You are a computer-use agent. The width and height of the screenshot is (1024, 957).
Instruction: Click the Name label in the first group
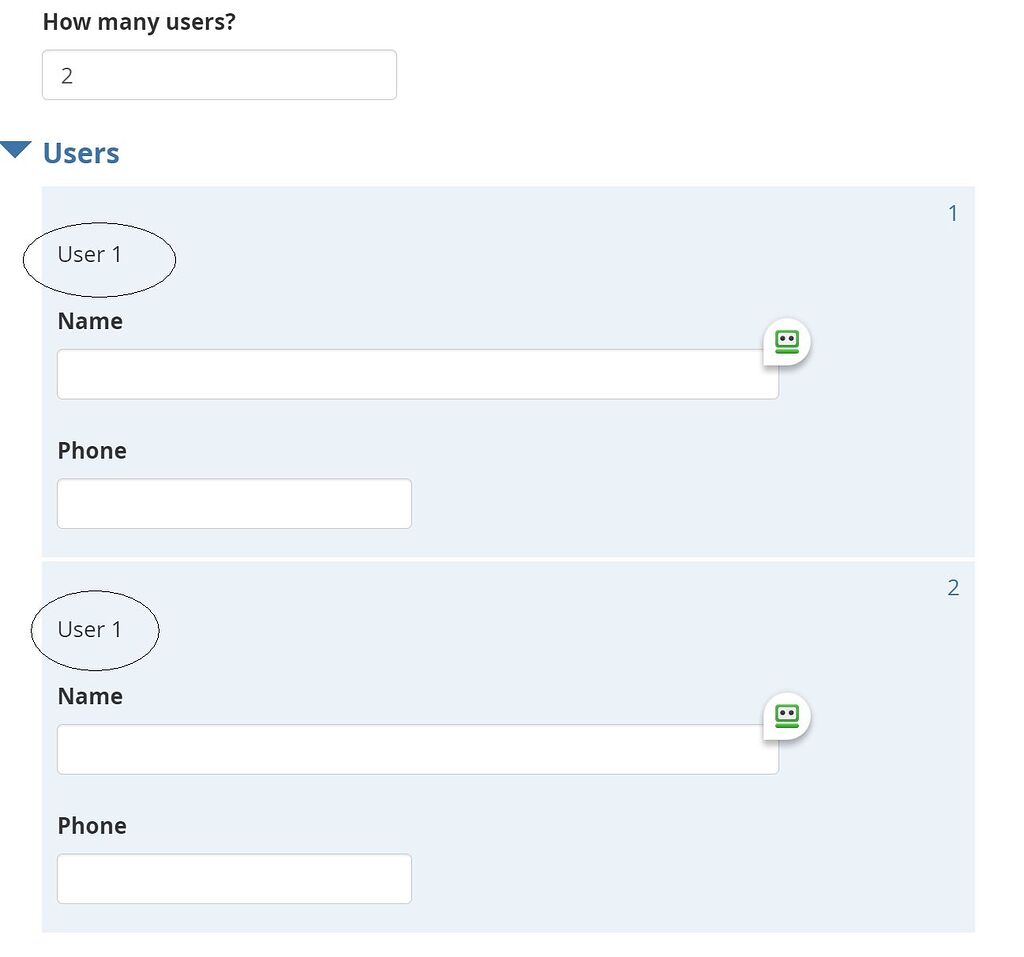[x=90, y=321]
